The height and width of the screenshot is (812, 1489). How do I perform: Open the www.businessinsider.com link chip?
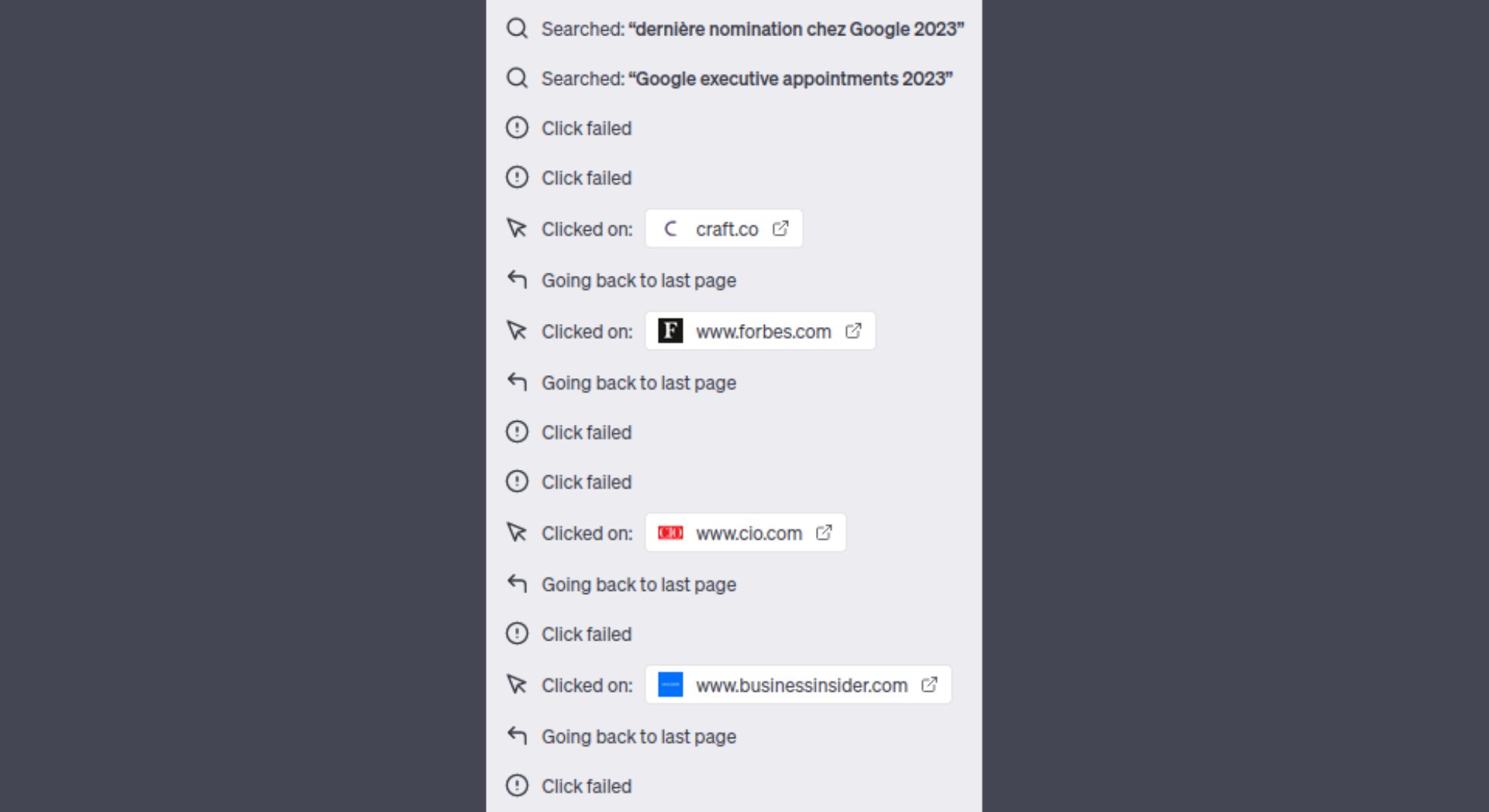(x=798, y=685)
